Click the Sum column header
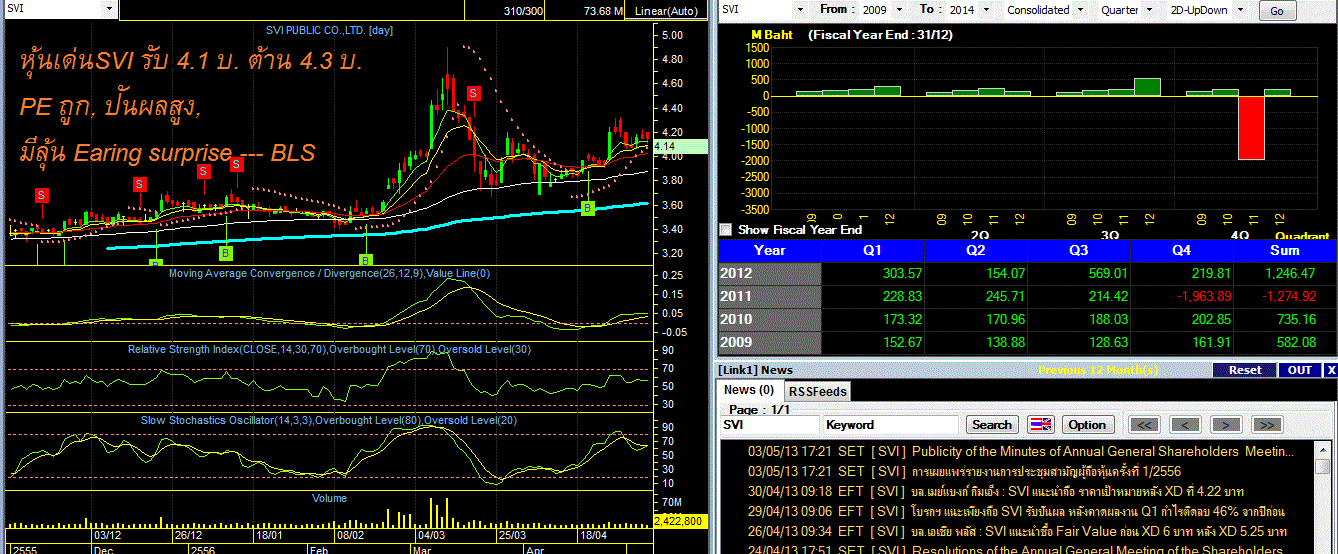The height and width of the screenshot is (554, 1338). click(1285, 251)
